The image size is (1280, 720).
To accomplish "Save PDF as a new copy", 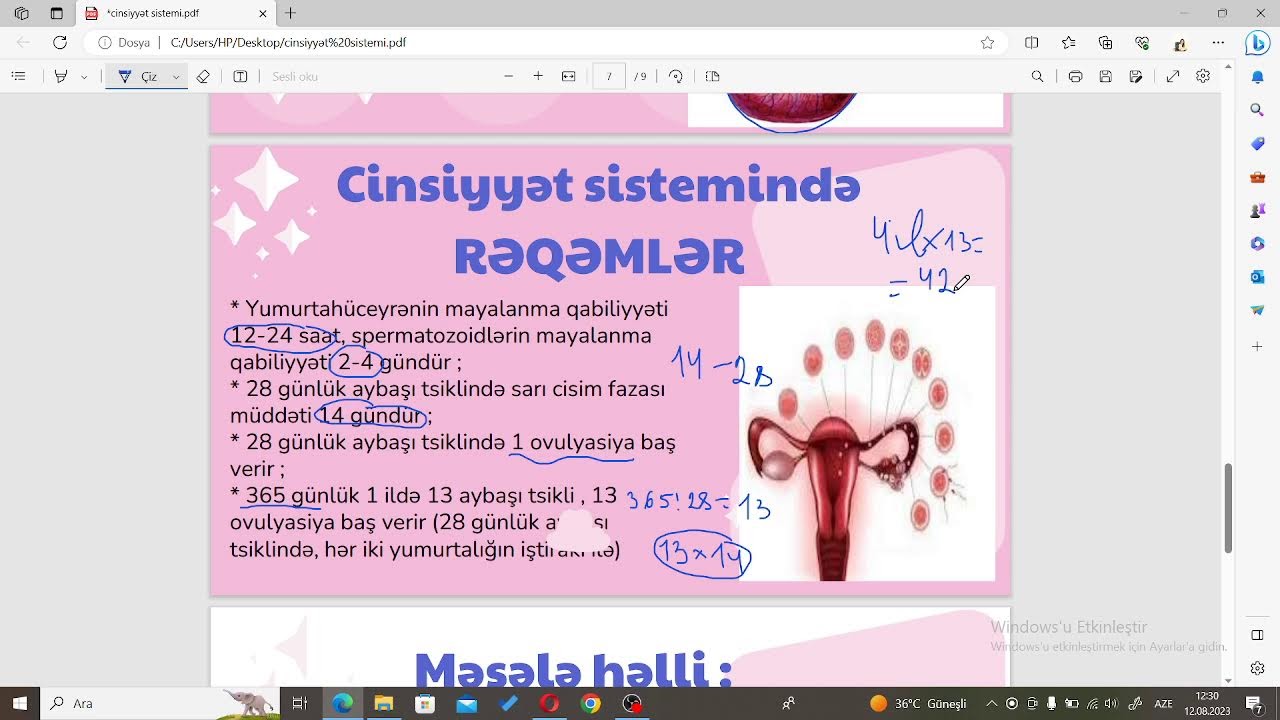I will tap(1136, 76).
